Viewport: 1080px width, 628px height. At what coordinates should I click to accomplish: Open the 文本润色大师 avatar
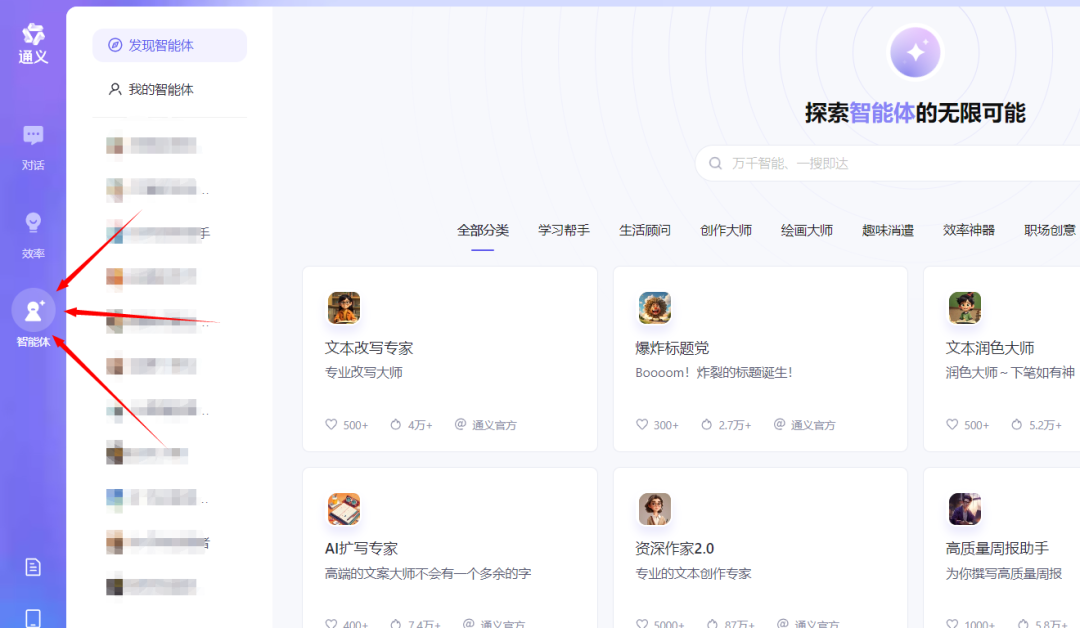coord(964,308)
